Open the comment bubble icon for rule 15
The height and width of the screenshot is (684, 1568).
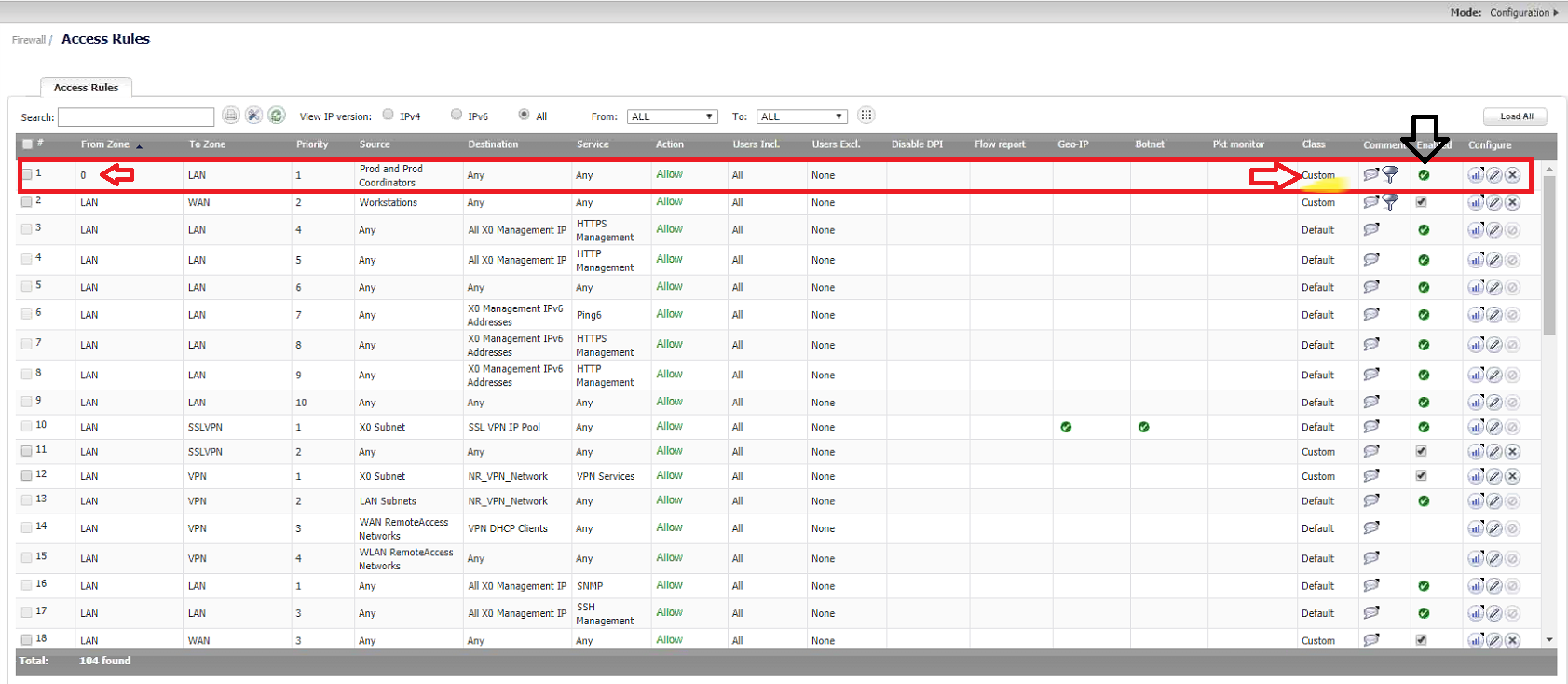[1371, 558]
